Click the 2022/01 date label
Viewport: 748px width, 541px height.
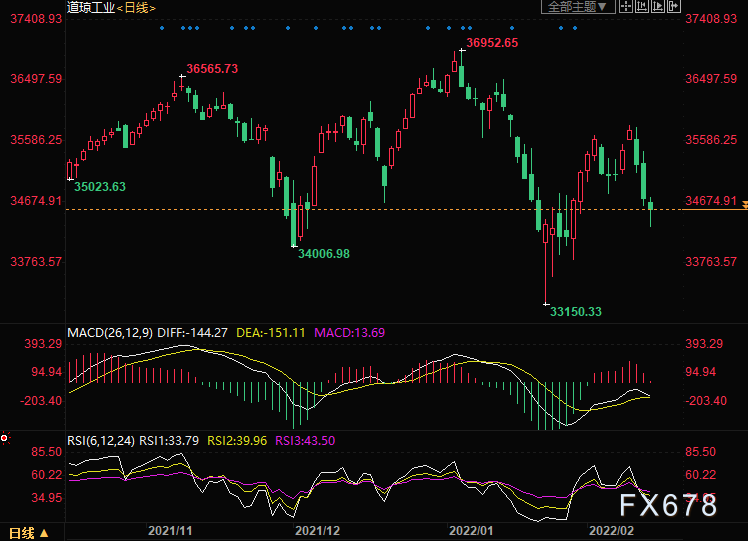click(471, 531)
